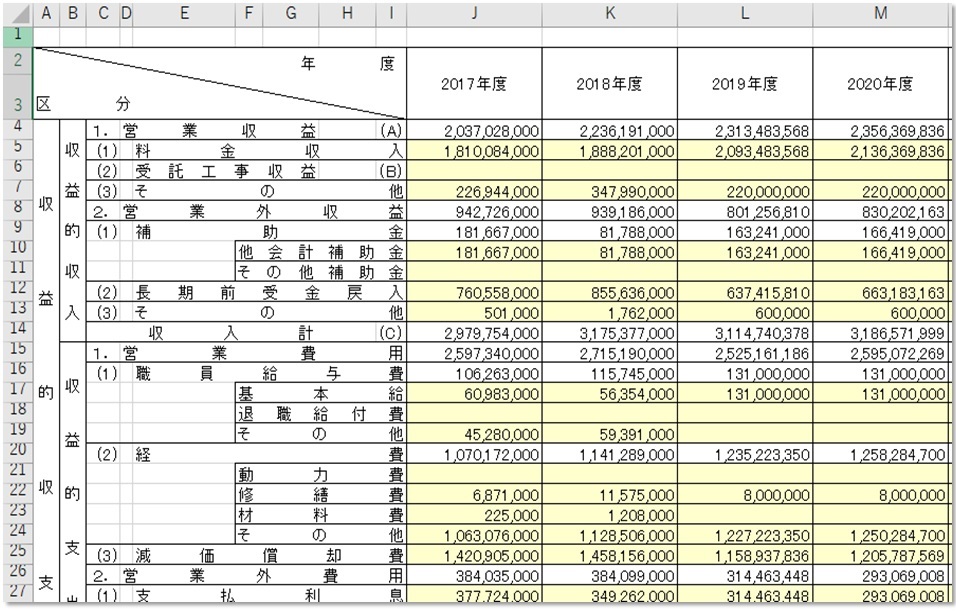Viewport: 956px width, 611px height.
Task: Click the cell with value 2,093,483,568
Action: [745, 151]
